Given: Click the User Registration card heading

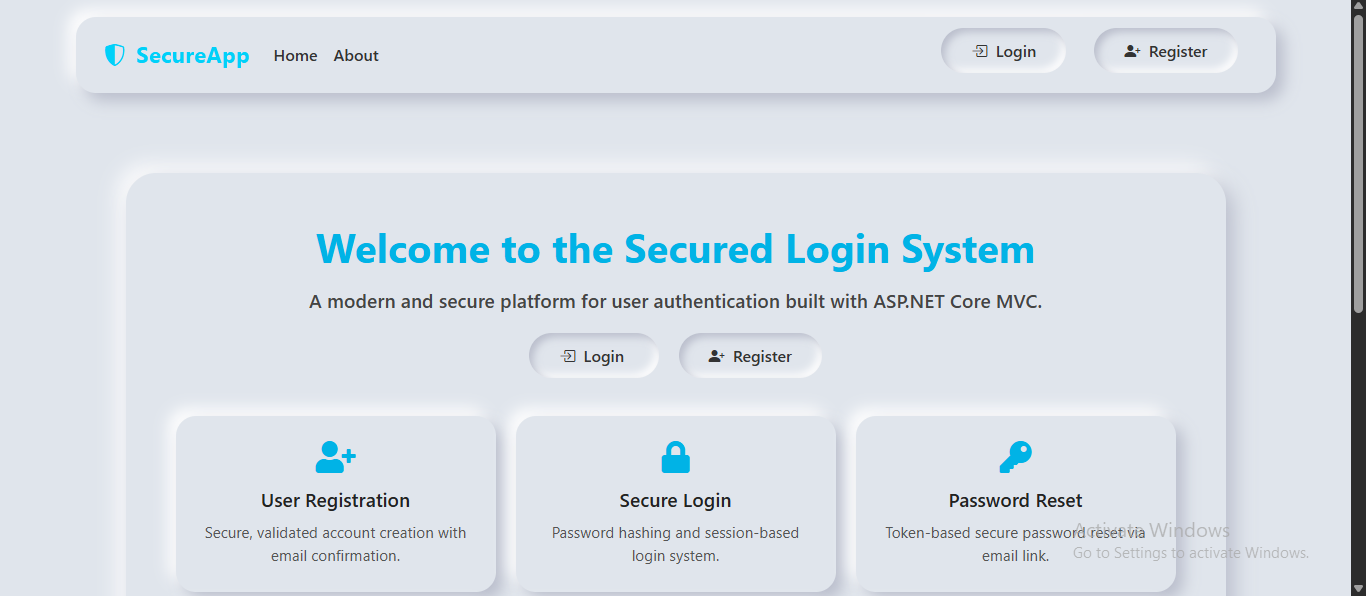Looking at the screenshot, I should pos(336,501).
